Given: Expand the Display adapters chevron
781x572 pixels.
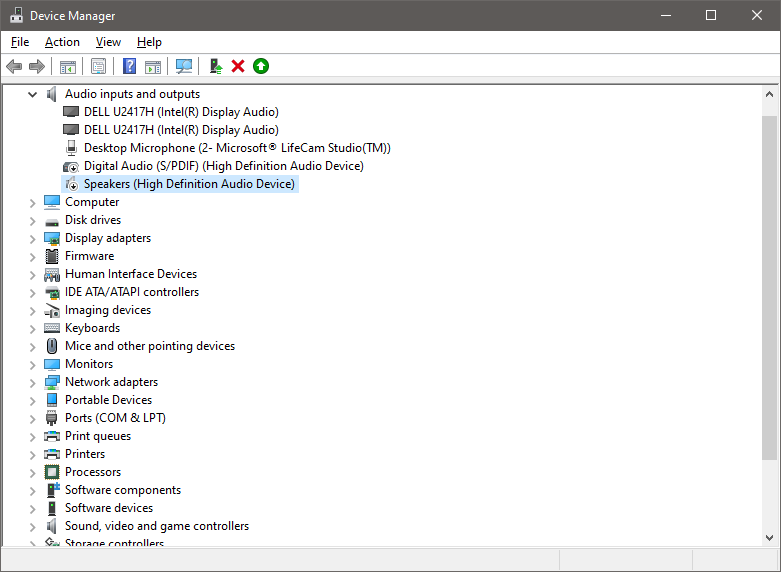Looking at the screenshot, I should 32,239.
